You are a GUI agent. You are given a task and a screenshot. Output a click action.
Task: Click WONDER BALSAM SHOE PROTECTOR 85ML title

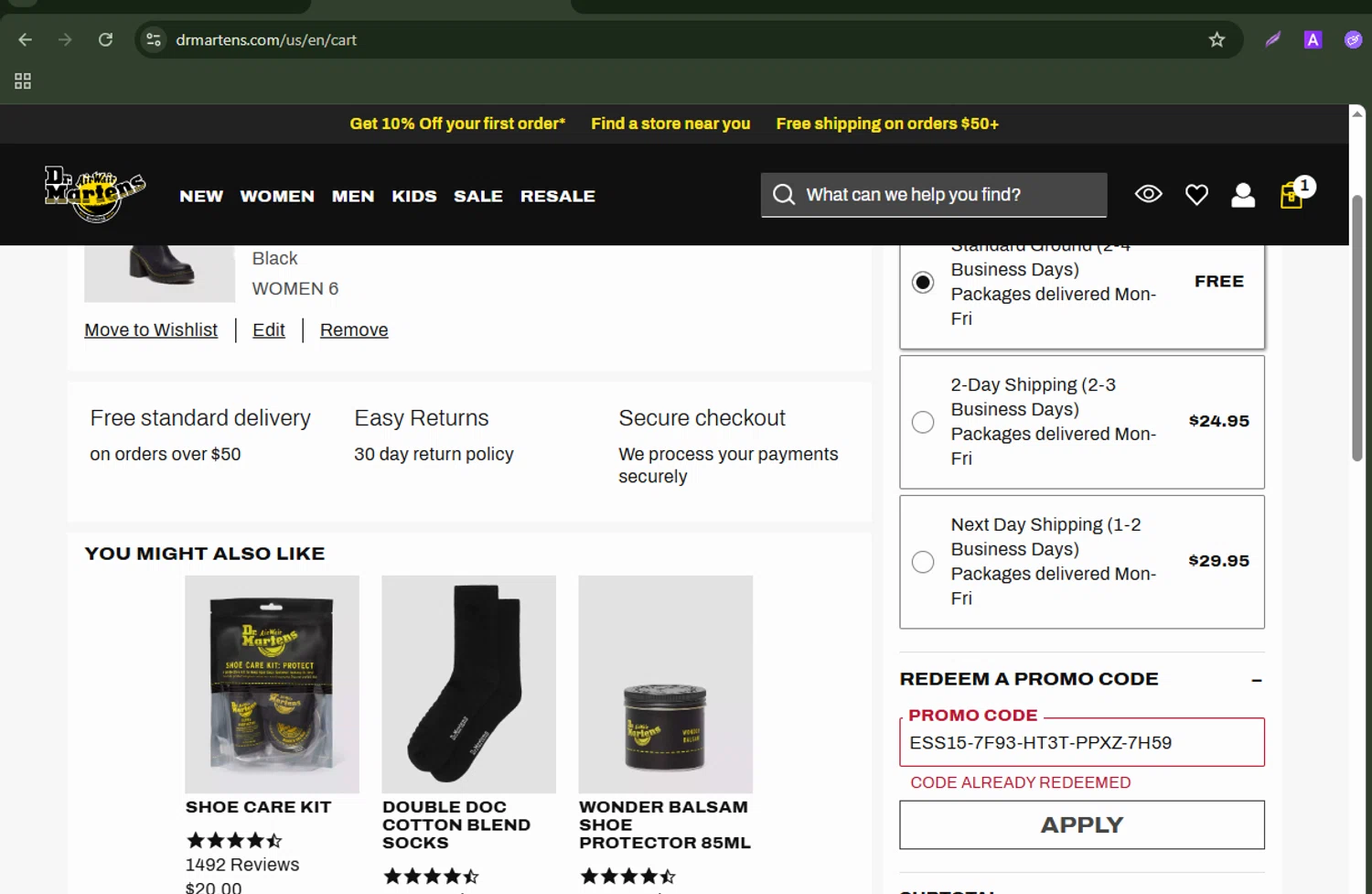pos(665,824)
